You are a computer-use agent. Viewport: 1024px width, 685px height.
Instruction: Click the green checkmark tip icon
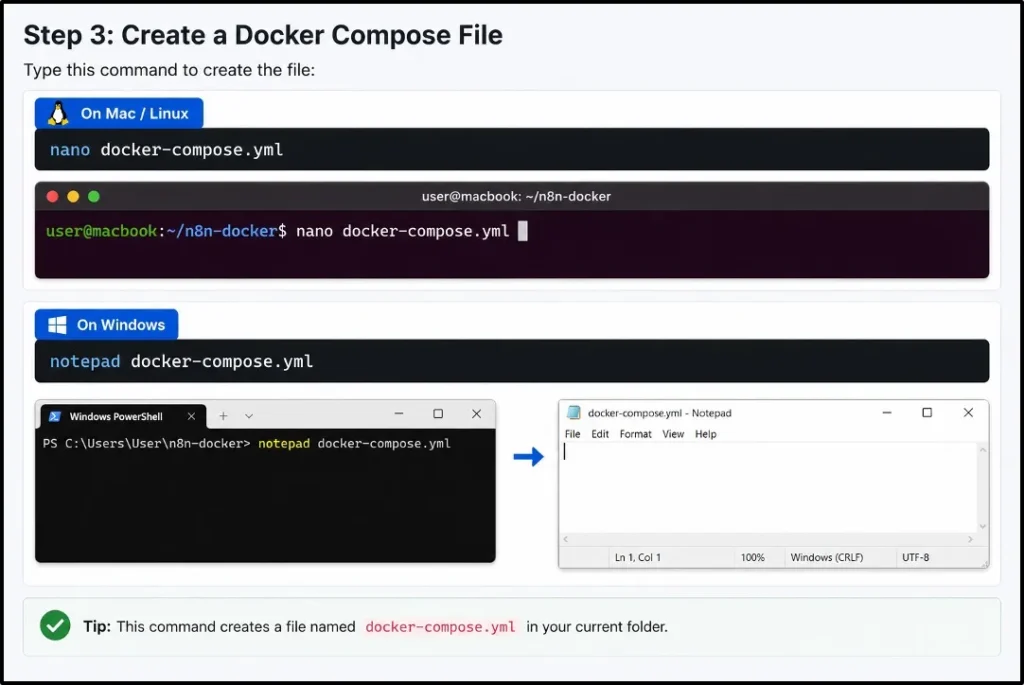pyautogui.click(x=56, y=626)
